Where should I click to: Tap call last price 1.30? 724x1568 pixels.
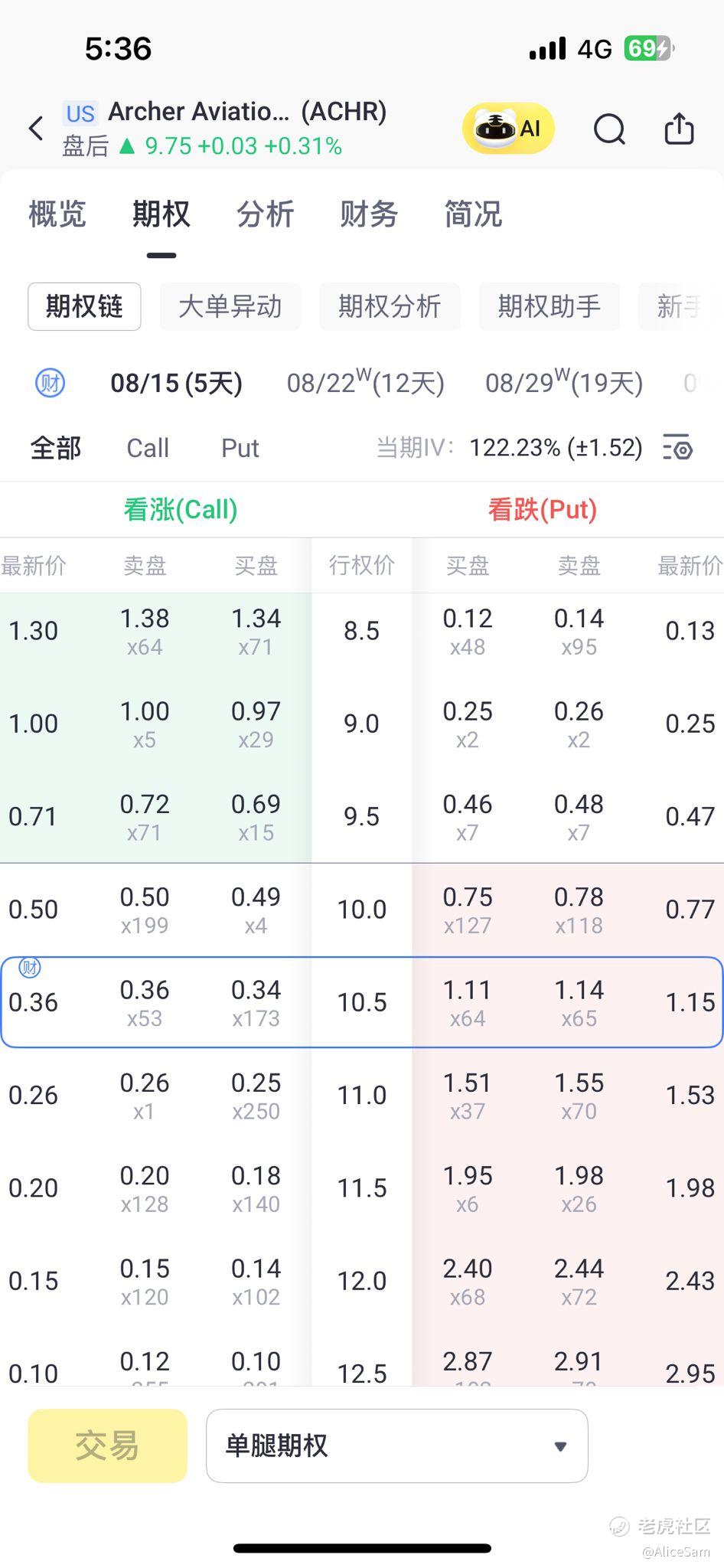coord(33,631)
